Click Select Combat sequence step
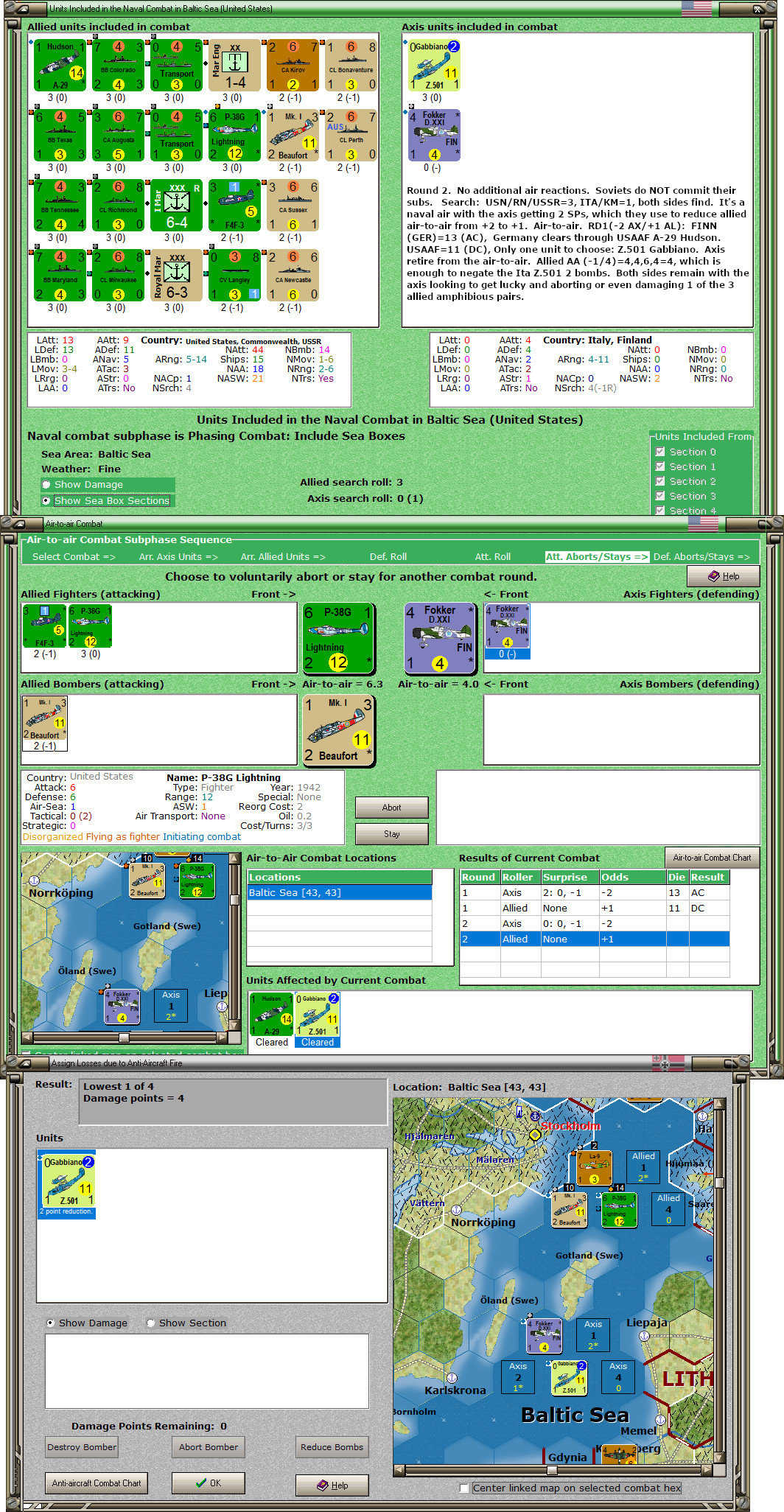Viewport: 784px width, 1512px height. tap(74, 557)
